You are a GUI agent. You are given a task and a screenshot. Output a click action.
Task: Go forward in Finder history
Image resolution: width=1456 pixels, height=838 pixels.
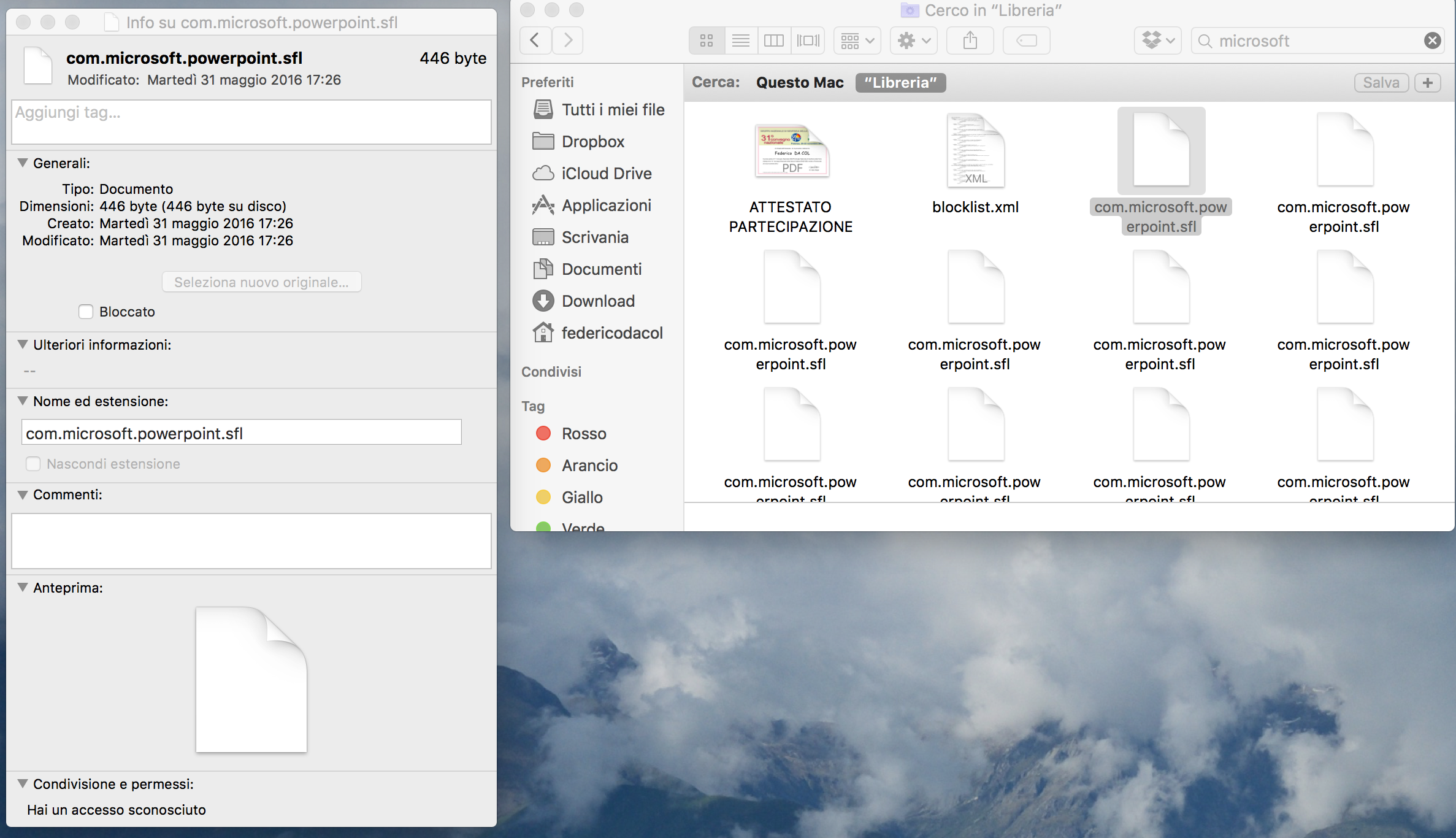567,40
